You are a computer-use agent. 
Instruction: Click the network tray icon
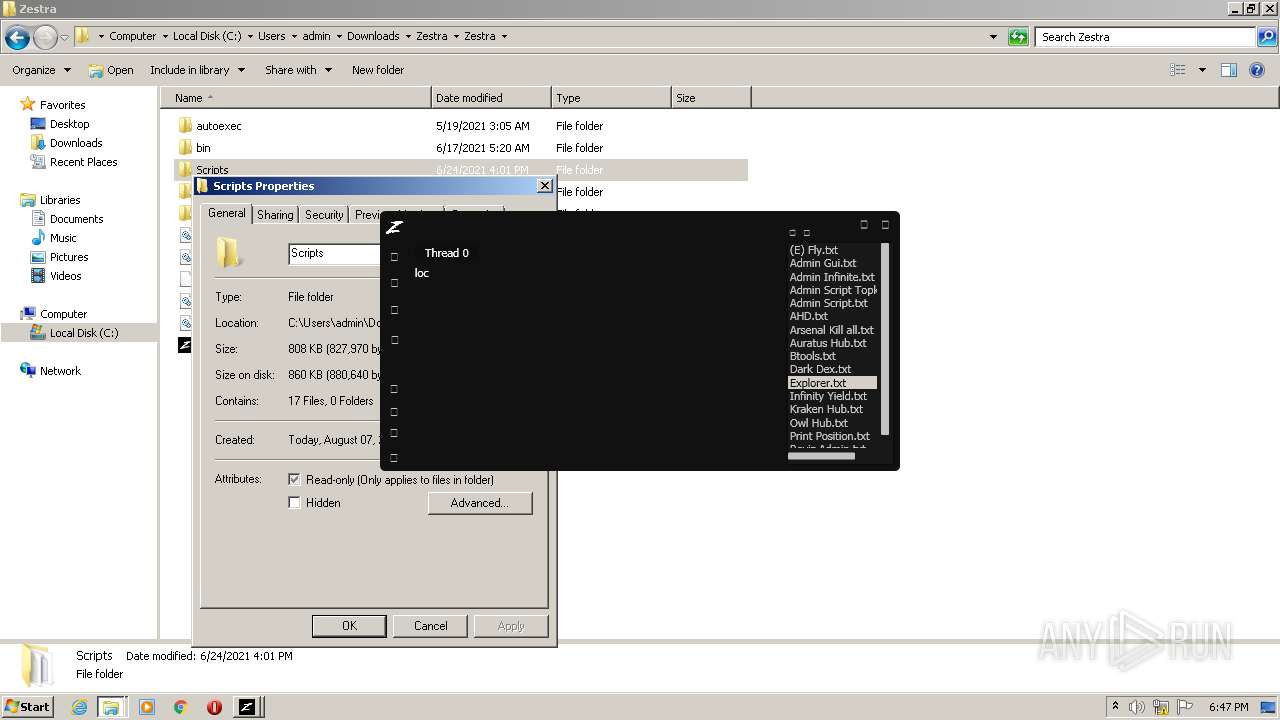click(1161, 707)
